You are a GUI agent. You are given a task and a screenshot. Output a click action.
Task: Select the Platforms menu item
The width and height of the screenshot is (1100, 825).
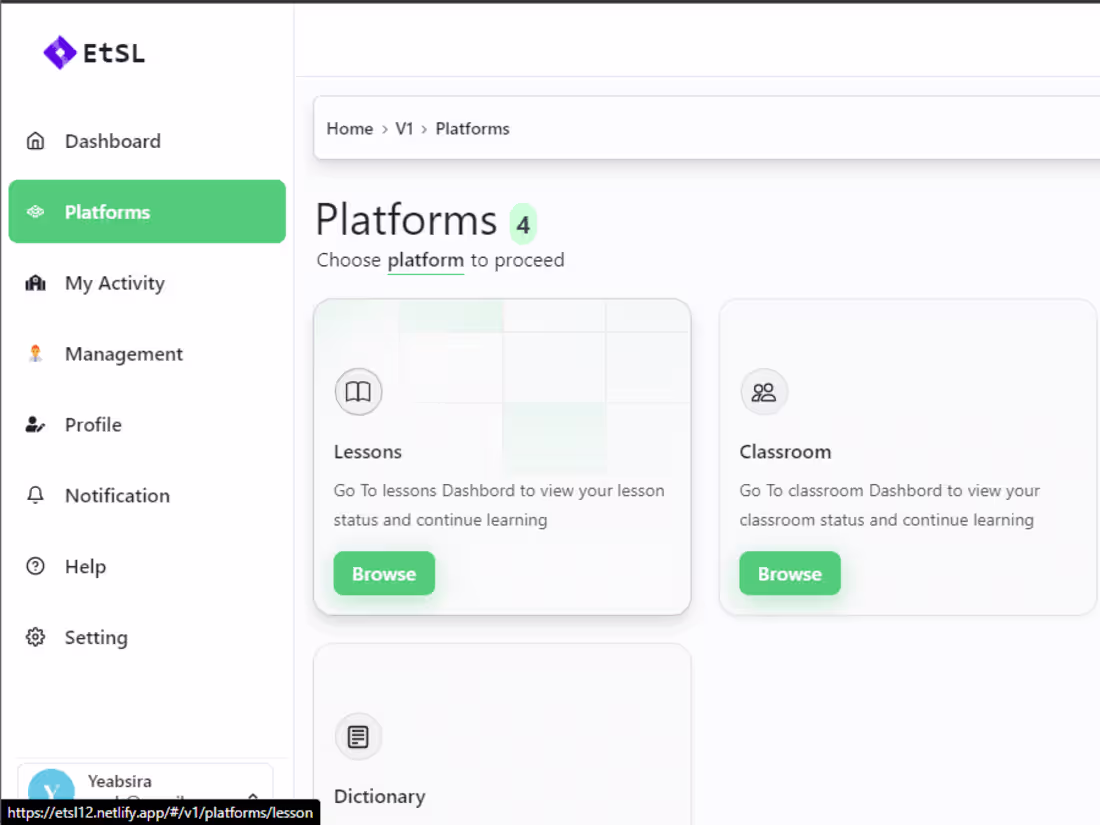[x=147, y=212]
